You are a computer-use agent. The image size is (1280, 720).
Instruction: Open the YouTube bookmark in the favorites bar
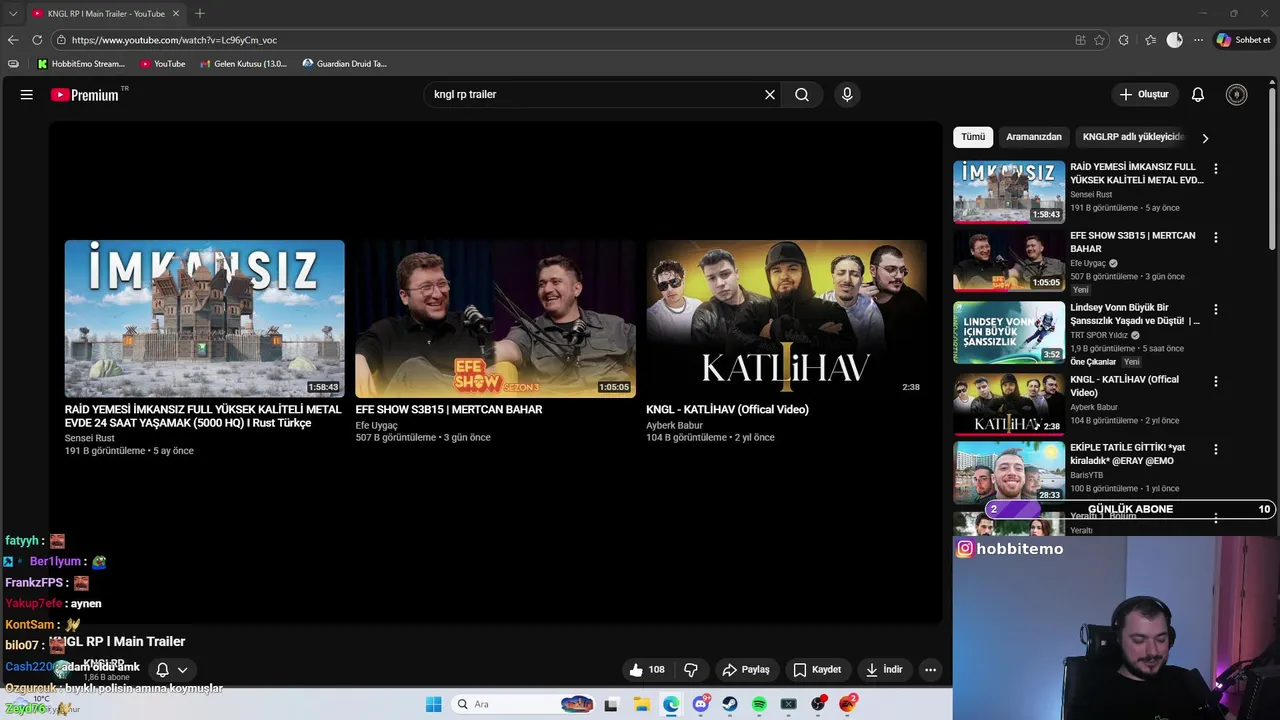coord(163,64)
